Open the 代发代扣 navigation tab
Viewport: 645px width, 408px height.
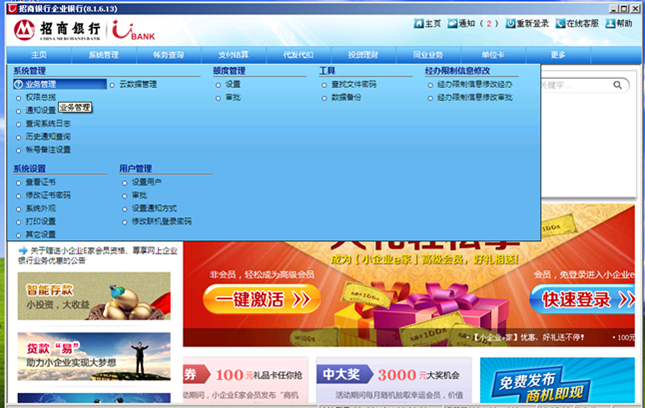tap(298, 55)
